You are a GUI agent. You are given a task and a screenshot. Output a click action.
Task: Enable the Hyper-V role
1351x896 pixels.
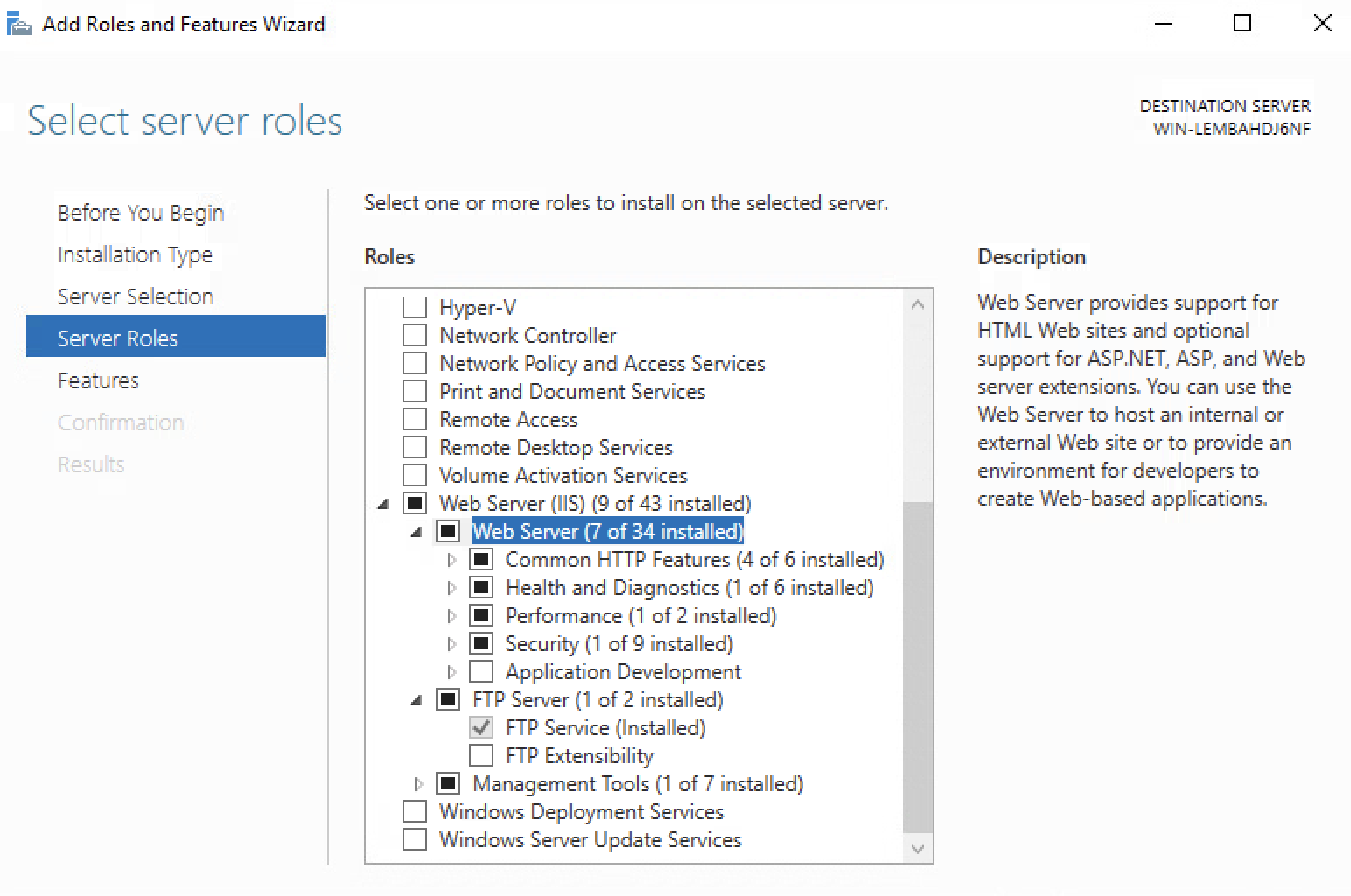[x=415, y=306]
